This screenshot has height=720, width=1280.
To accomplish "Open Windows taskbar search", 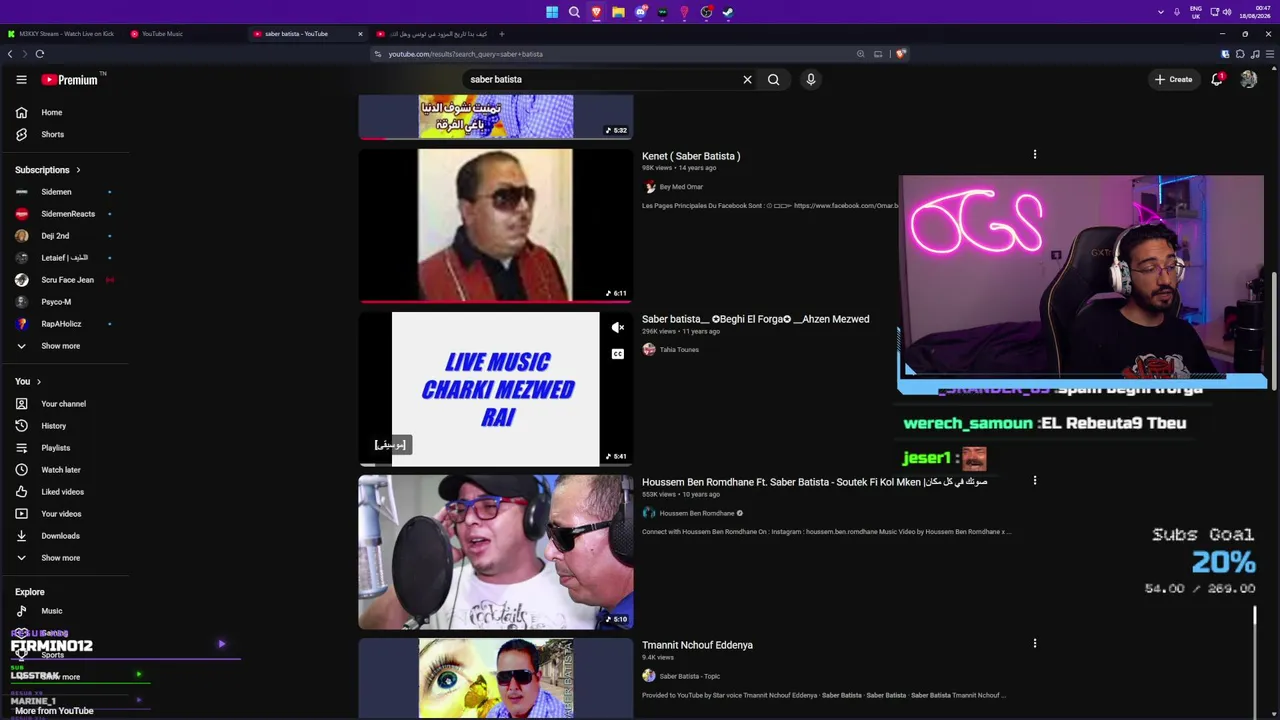I will click(x=574, y=12).
